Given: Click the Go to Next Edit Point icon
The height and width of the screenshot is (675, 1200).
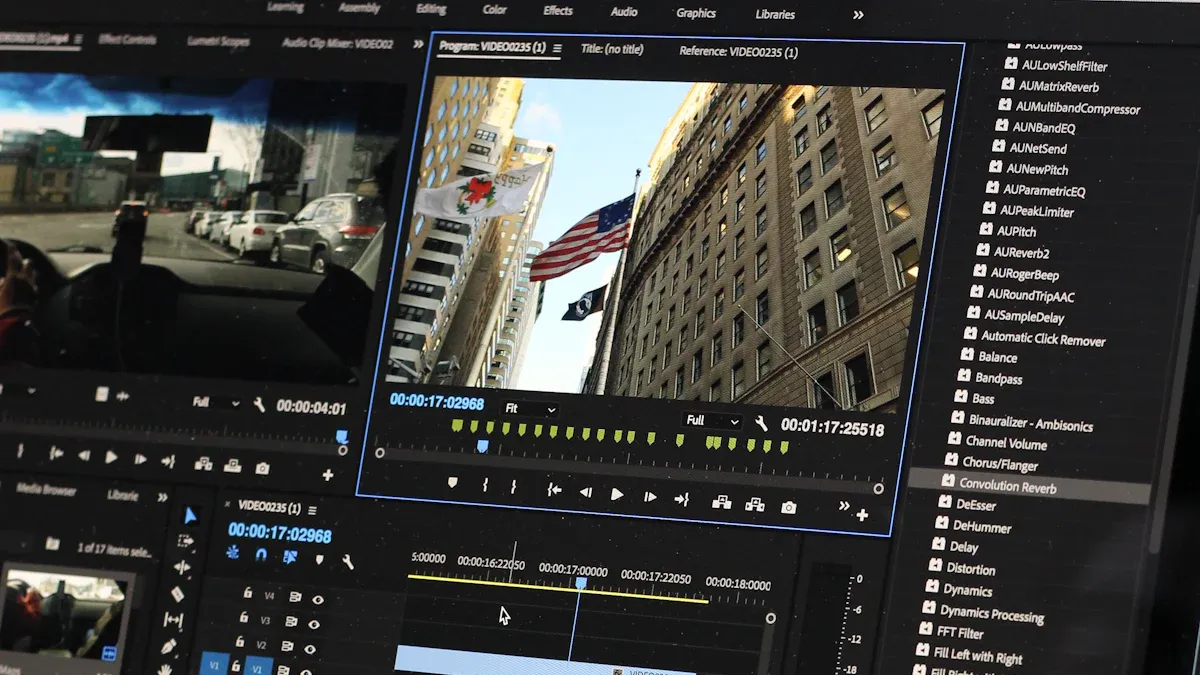Looking at the screenshot, I should [682, 497].
